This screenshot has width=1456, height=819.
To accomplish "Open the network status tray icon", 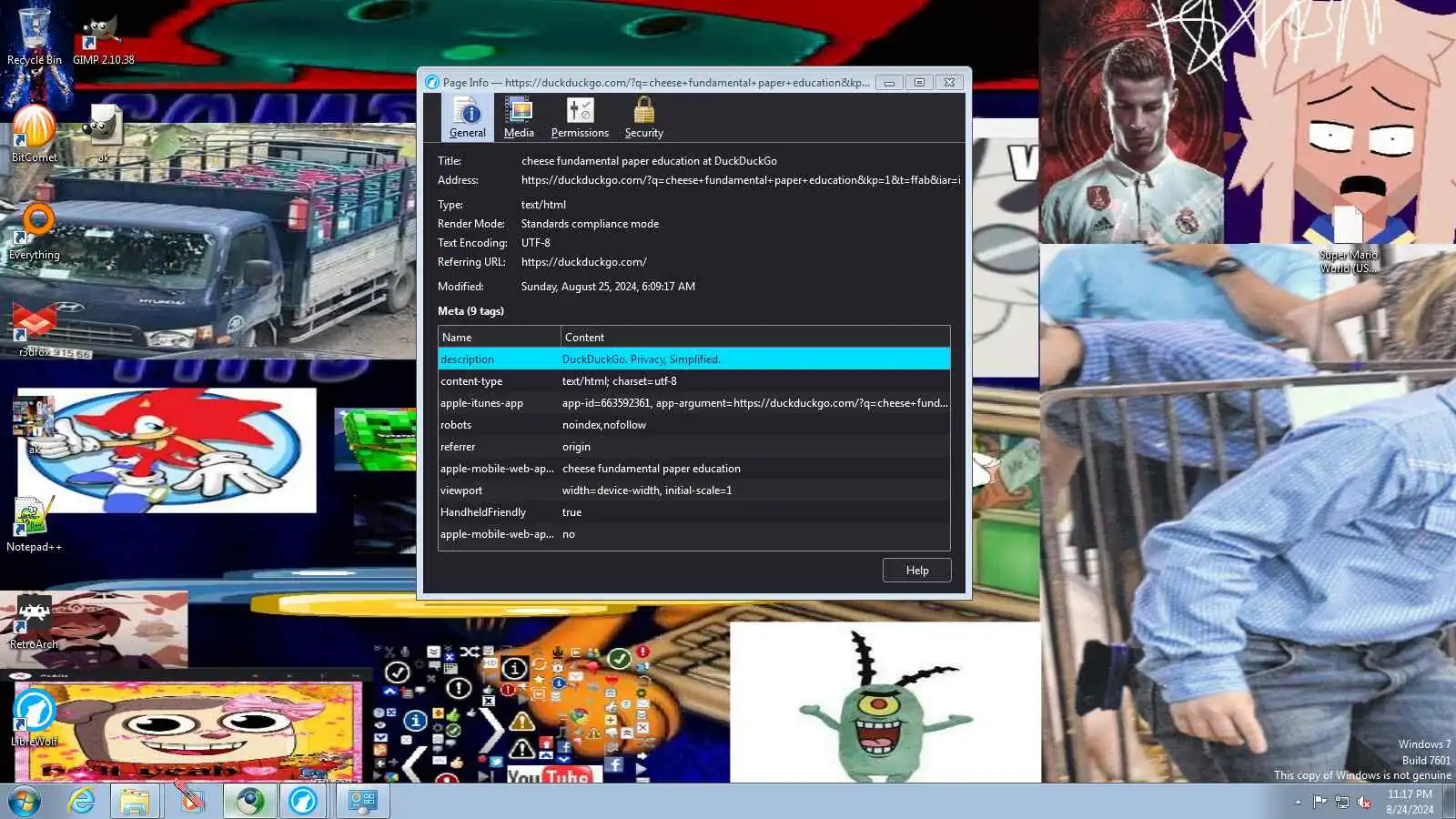I will (1342, 802).
